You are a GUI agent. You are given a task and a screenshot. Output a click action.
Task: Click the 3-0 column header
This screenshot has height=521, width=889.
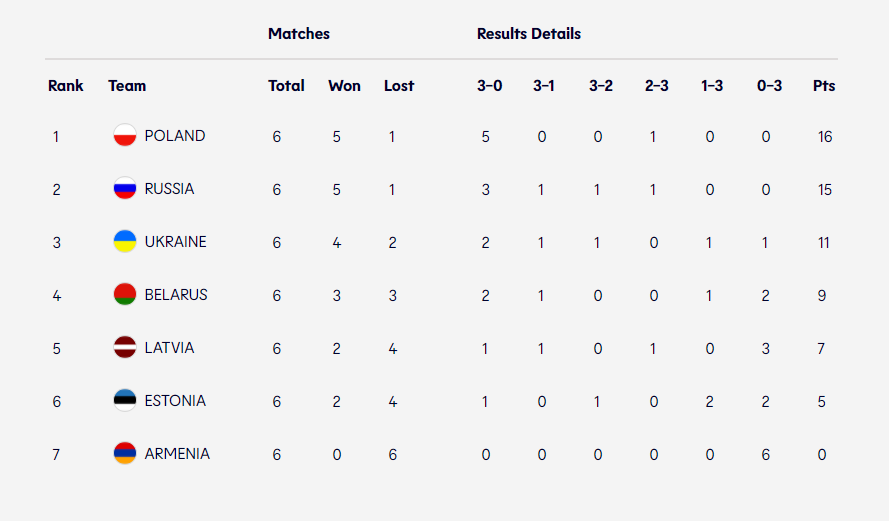tap(489, 86)
